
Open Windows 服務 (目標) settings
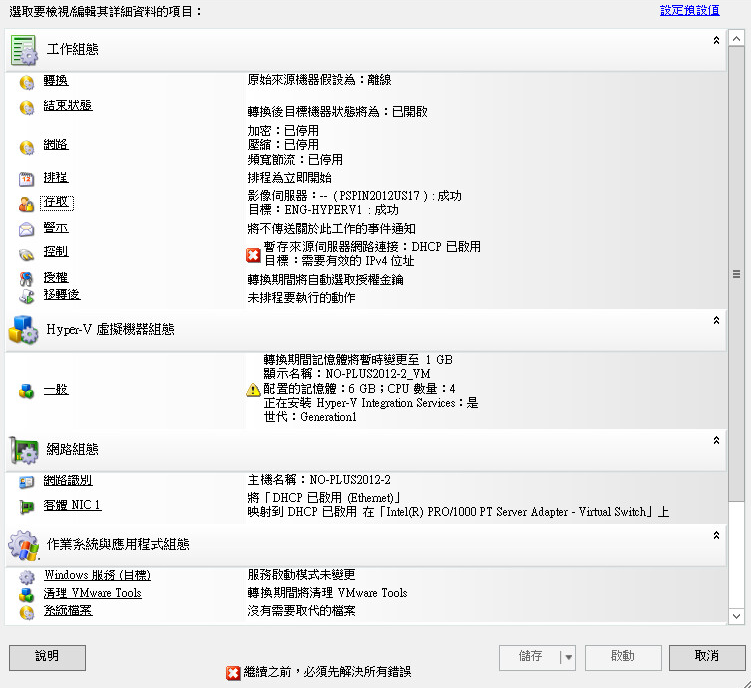pos(97,576)
